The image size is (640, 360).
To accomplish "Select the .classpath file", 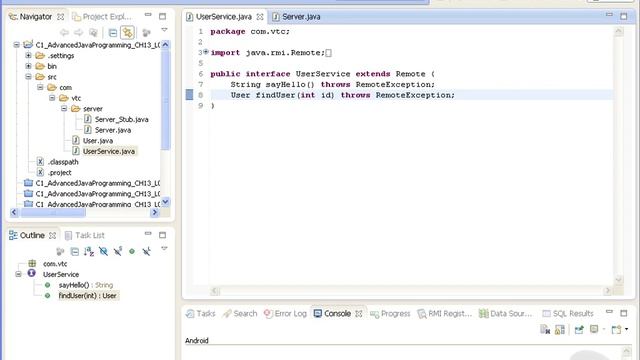I will tap(63, 162).
